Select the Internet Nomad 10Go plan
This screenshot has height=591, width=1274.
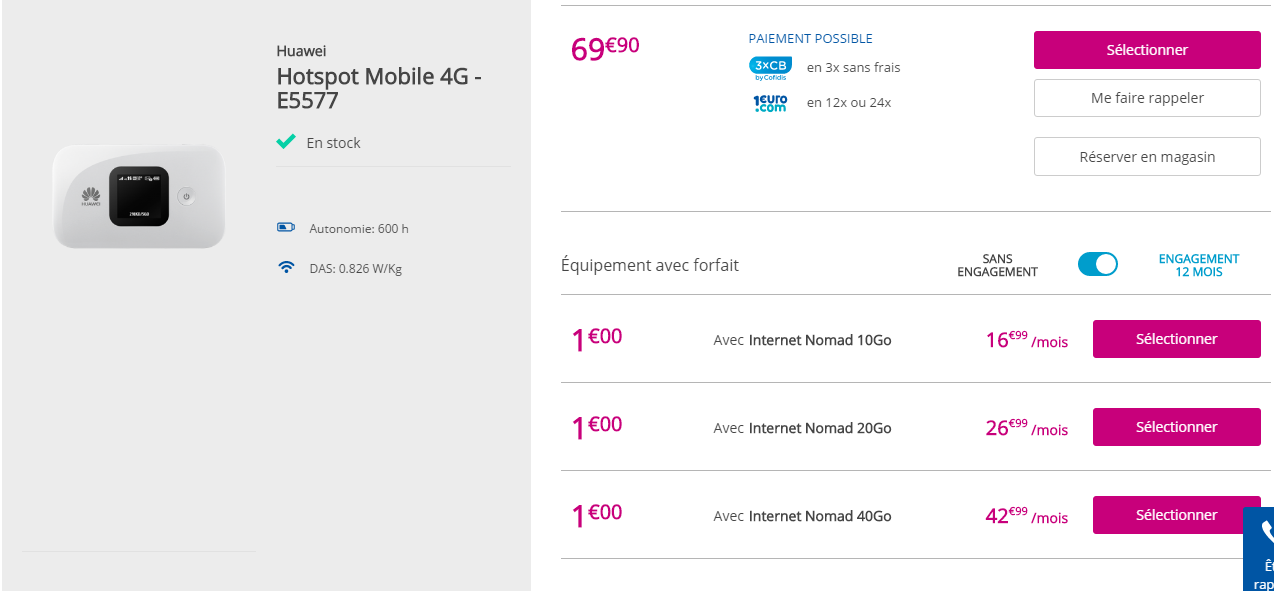pyautogui.click(x=1176, y=339)
